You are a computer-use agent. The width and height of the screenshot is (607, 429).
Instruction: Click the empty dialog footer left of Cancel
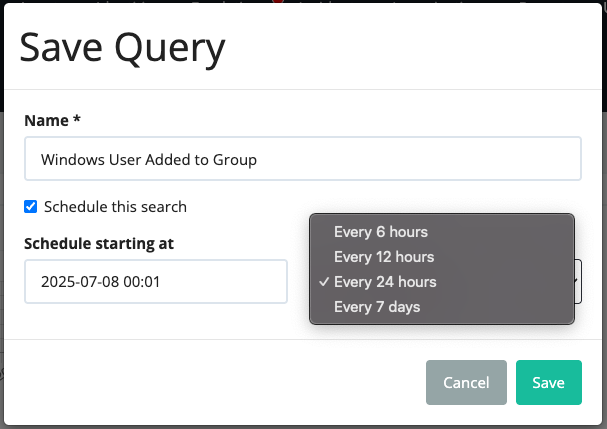[215, 383]
